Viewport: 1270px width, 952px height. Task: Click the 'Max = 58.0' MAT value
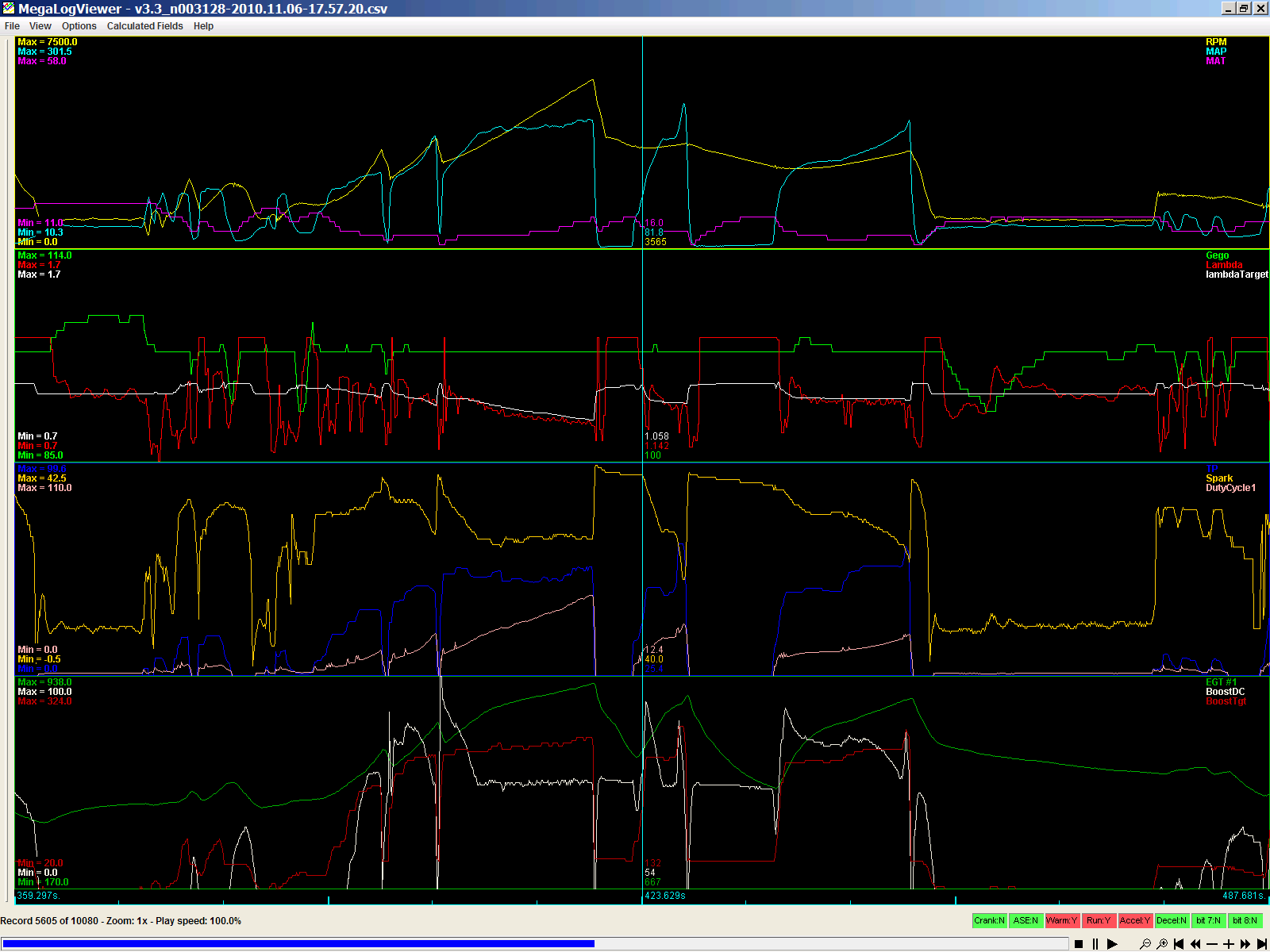point(42,61)
